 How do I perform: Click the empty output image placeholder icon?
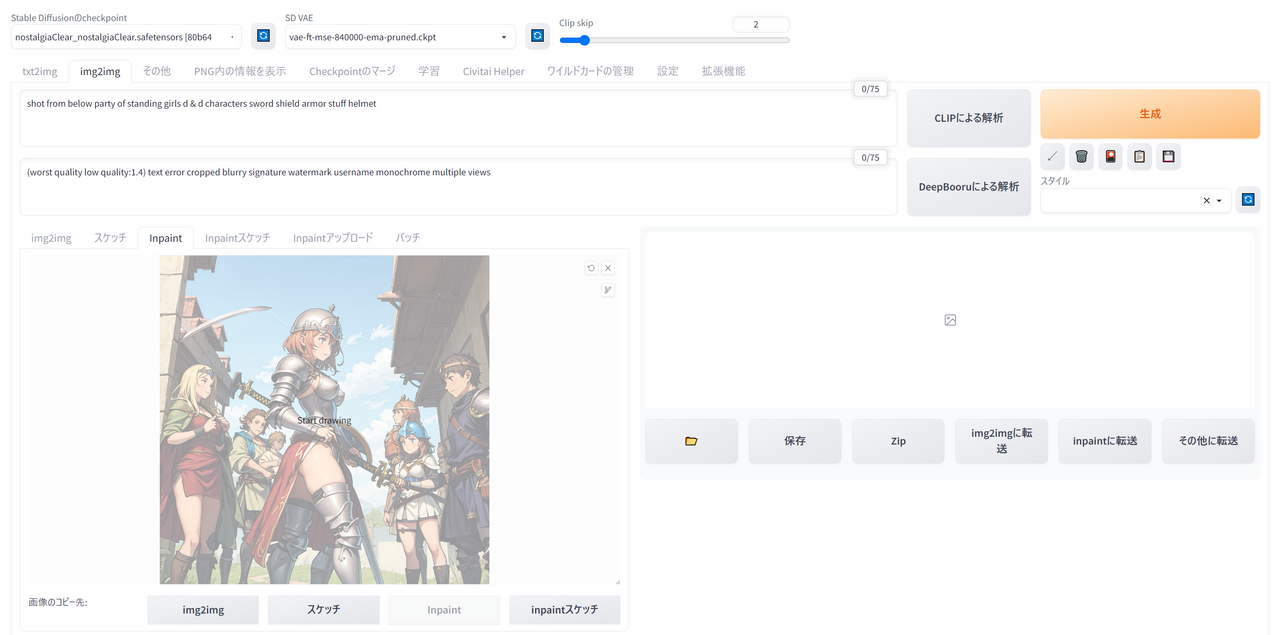(x=950, y=320)
